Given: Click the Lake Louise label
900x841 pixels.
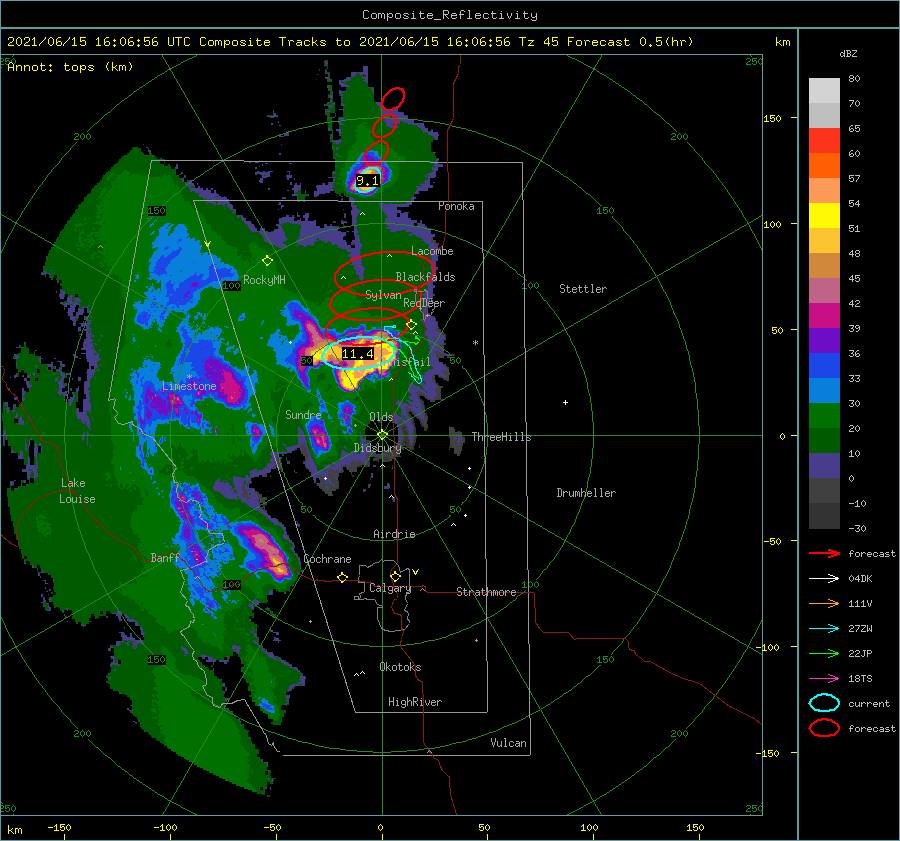Looking at the screenshot, I should pos(77,491).
